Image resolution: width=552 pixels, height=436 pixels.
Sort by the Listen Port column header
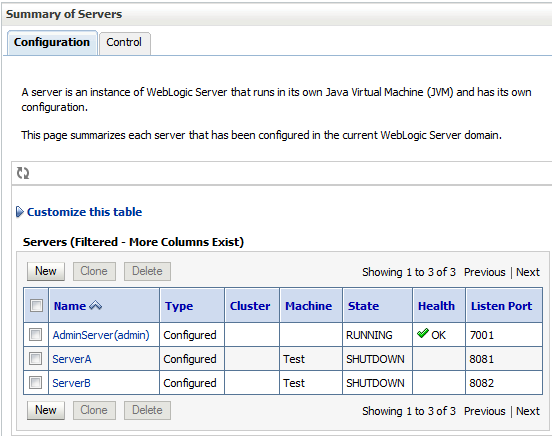click(501, 306)
